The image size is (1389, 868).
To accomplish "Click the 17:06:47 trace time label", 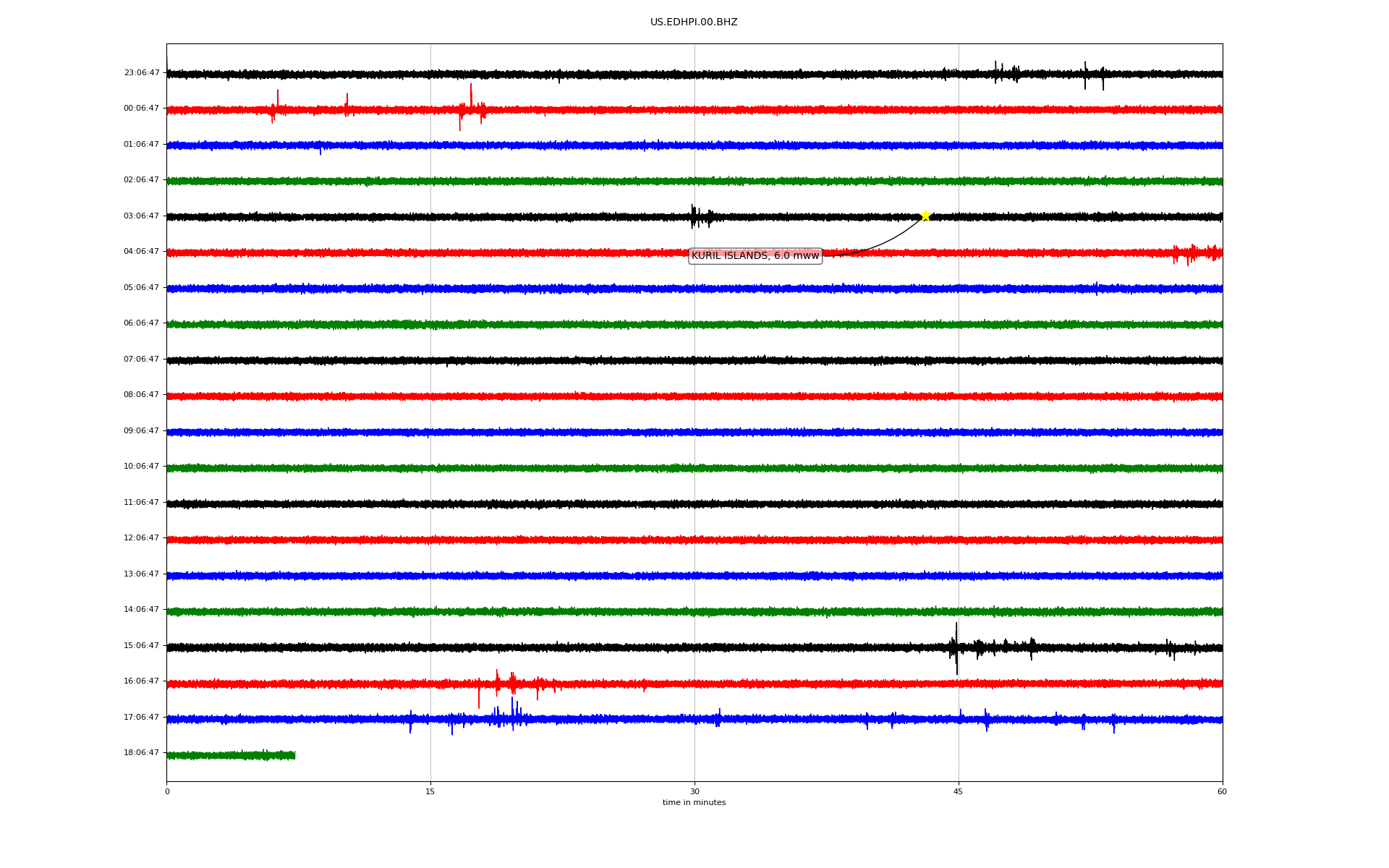I will tap(141, 717).
